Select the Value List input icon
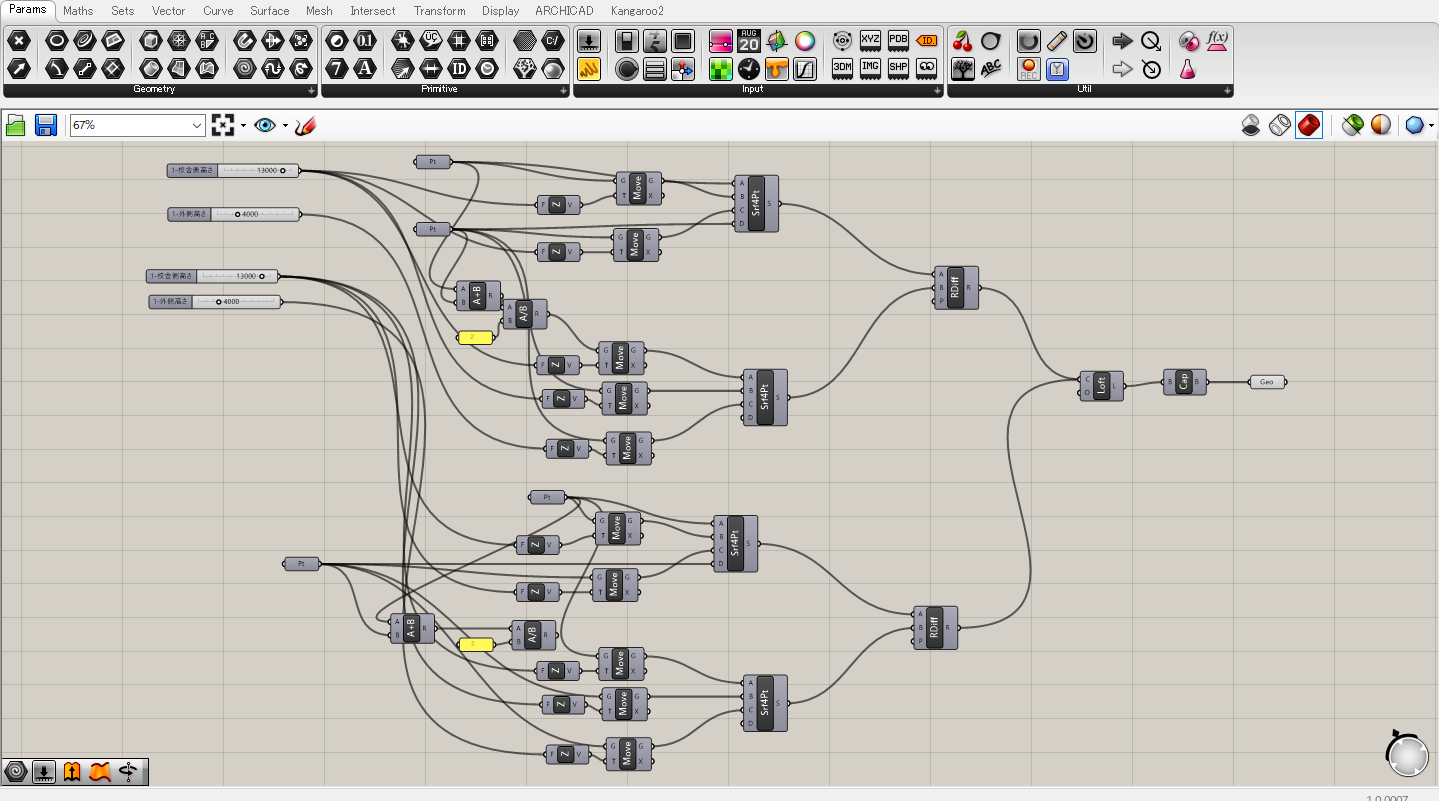 [655, 69]
